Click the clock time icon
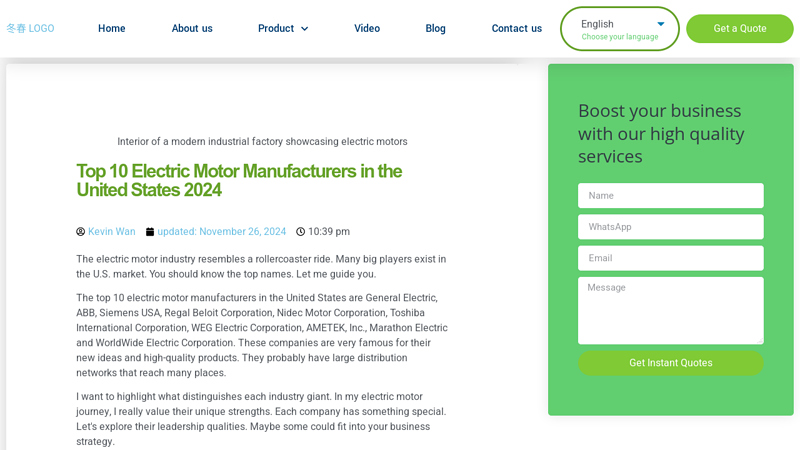The height and width of the screenshot is (450, 800). 301,232
